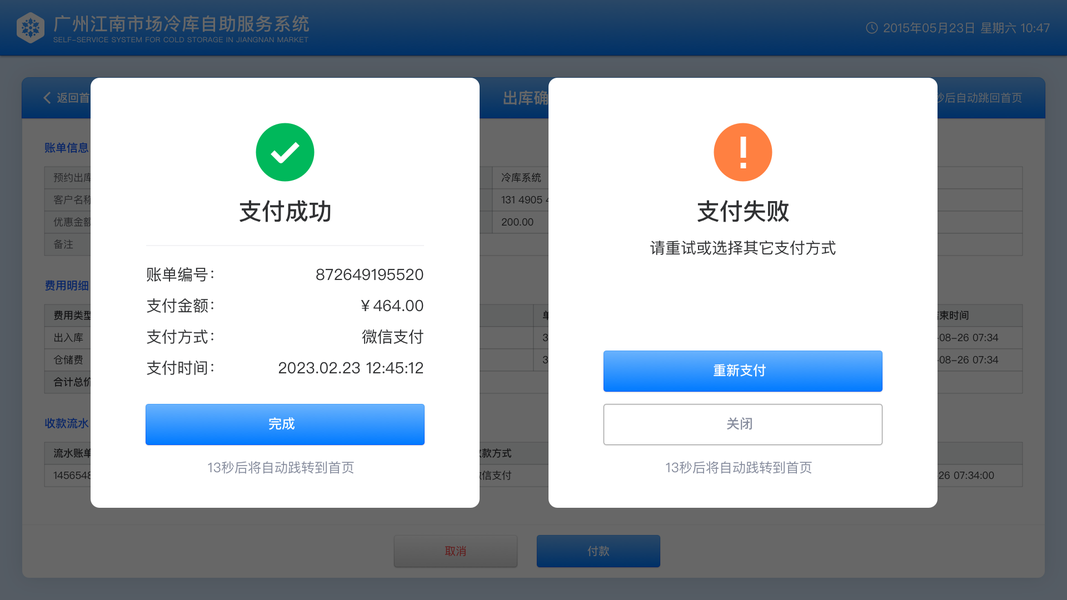
Task: Go back via 返回首页 link
Action: [73, 98]
